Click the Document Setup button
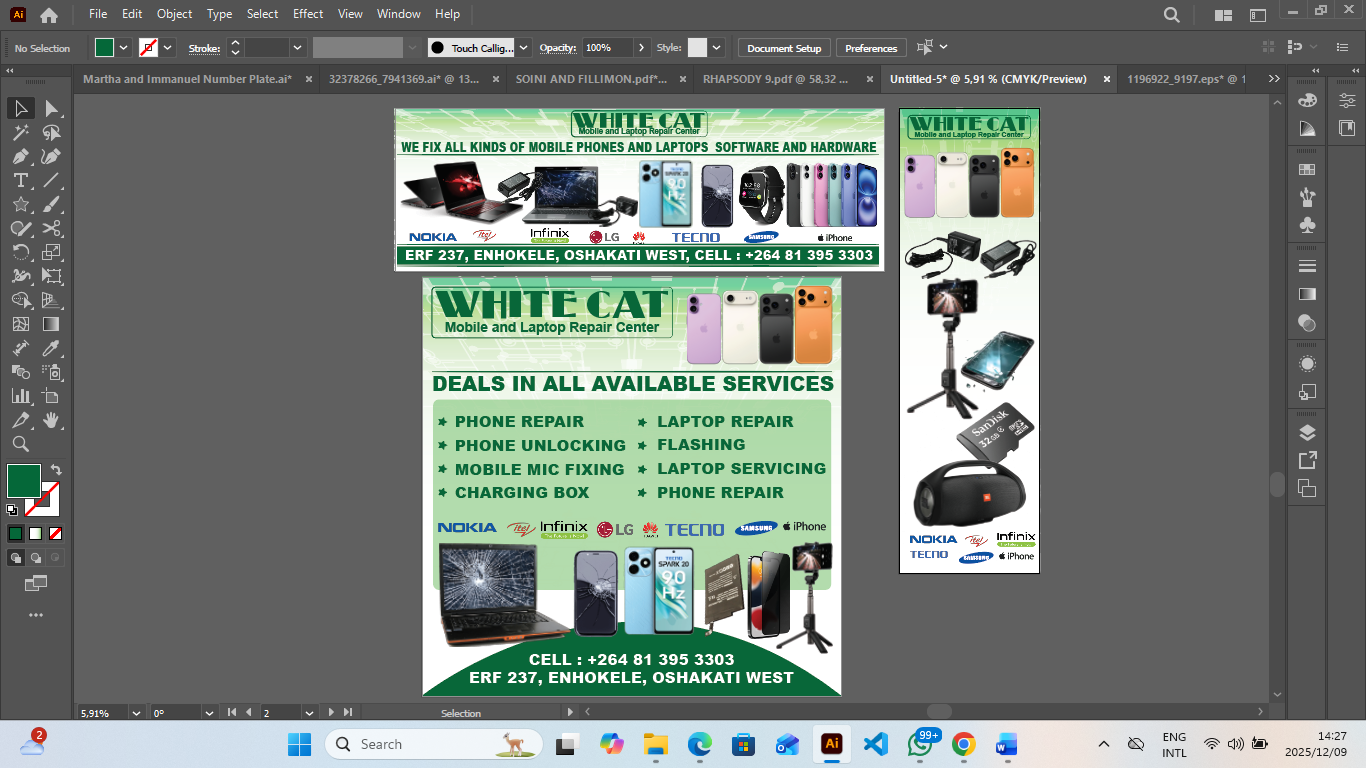1366x768 pixels. point(785,47)
